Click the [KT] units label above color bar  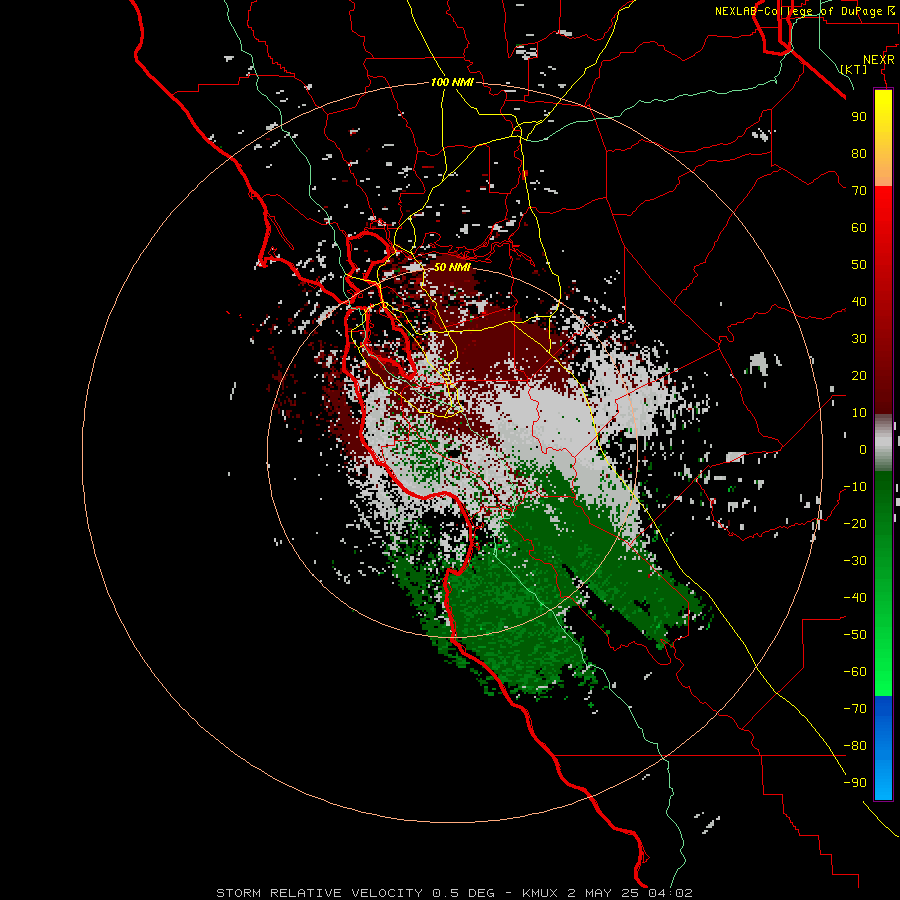(x=854, y=69)
